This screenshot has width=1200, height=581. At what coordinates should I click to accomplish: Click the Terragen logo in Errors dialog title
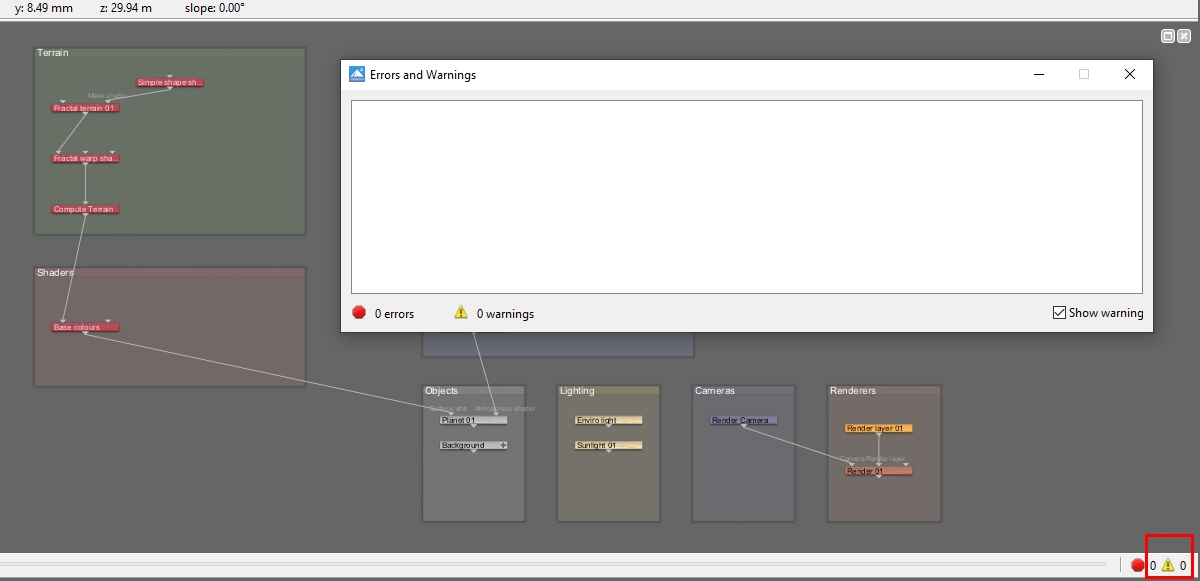357,74
